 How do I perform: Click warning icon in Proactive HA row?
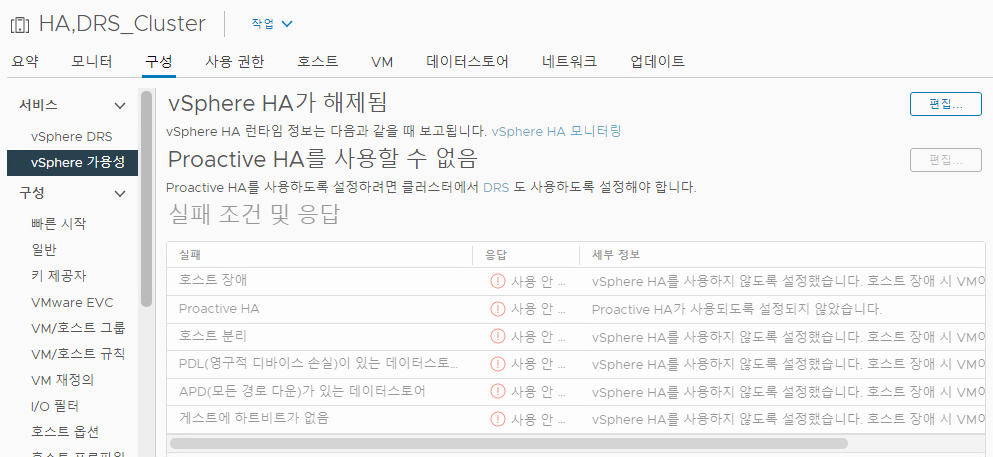pyautogui.click(x=498, y=310)
